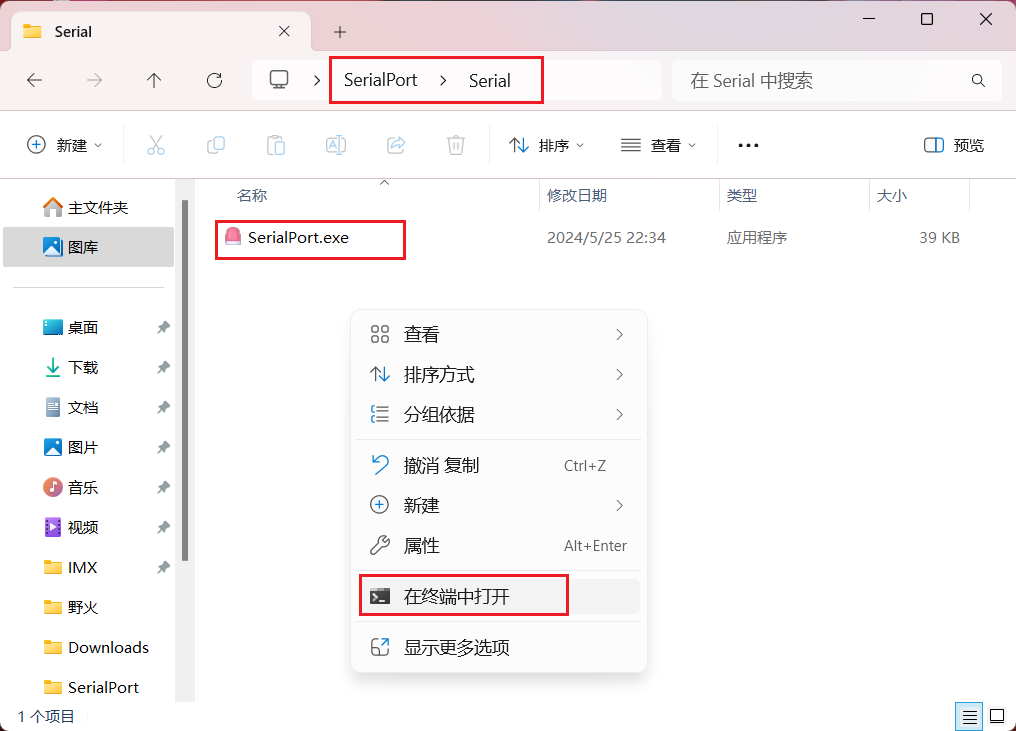Select 属性 from the context menu
This screenshot has height=731, width=1016.
point(425,545)
